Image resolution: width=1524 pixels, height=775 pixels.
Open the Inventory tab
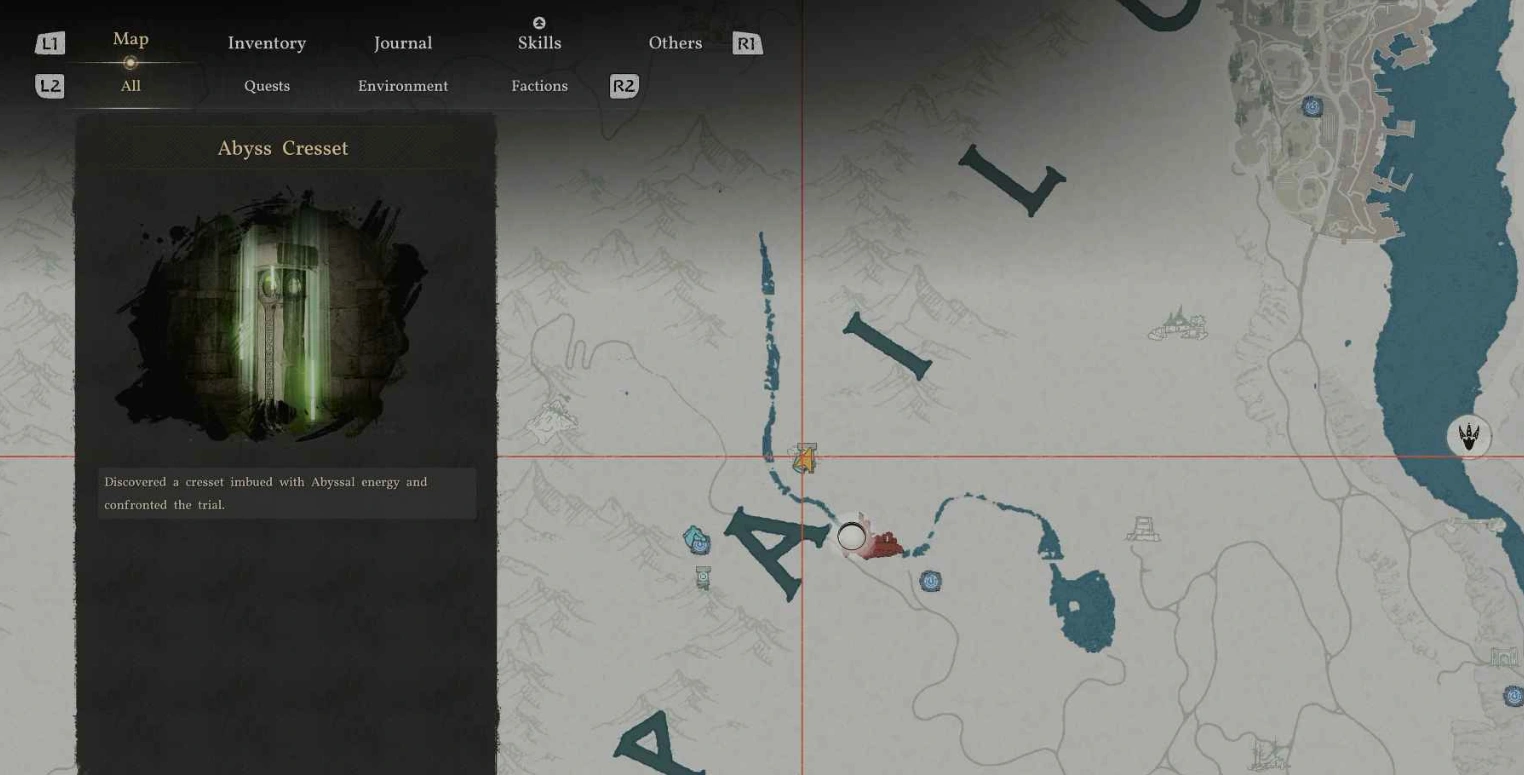click(x=266, y=43)
